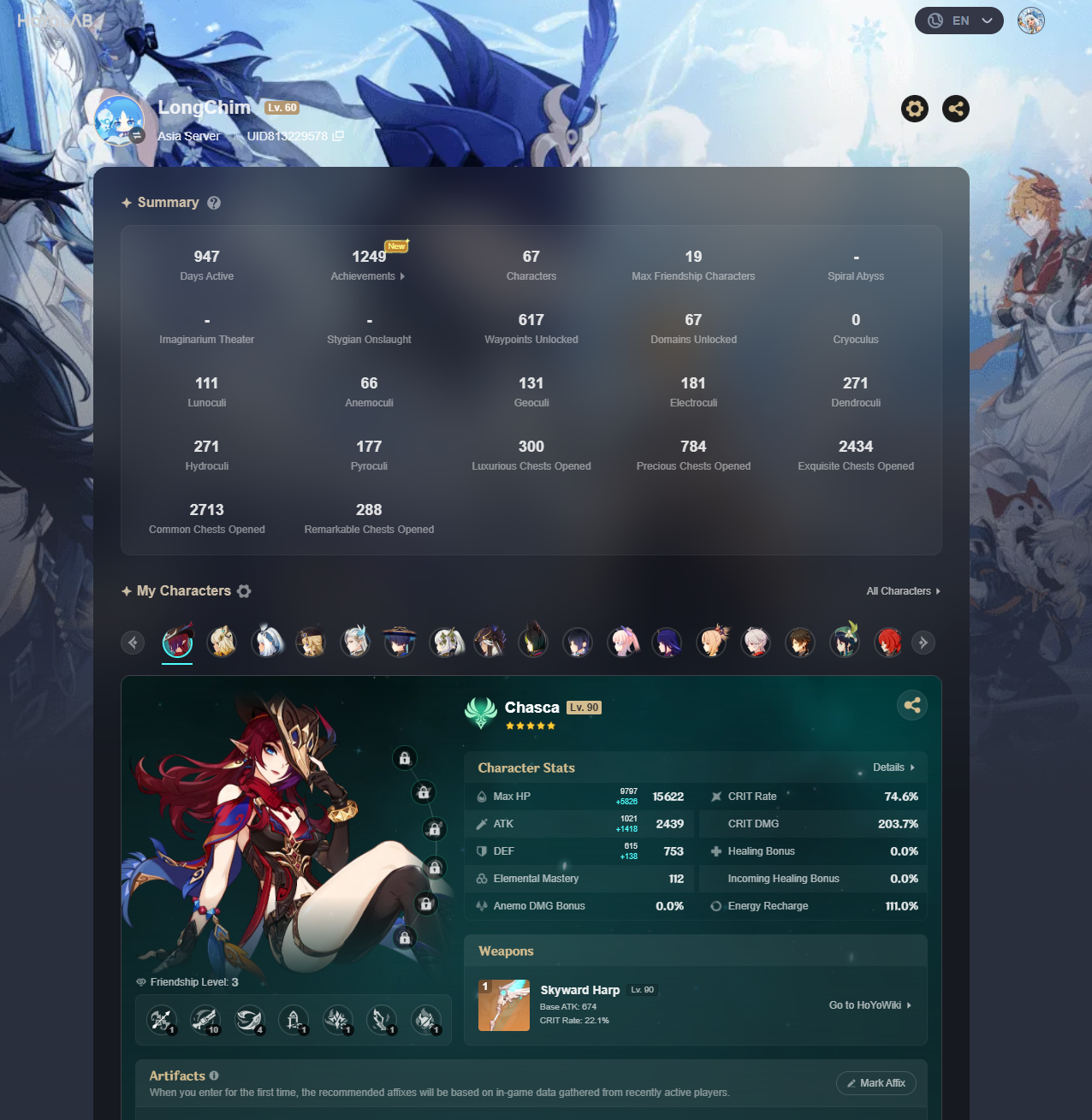The height and width of the screenshot is (1120, 1092).
Task: Select the bow normal attack talent icon
Action: [161, 1019]
